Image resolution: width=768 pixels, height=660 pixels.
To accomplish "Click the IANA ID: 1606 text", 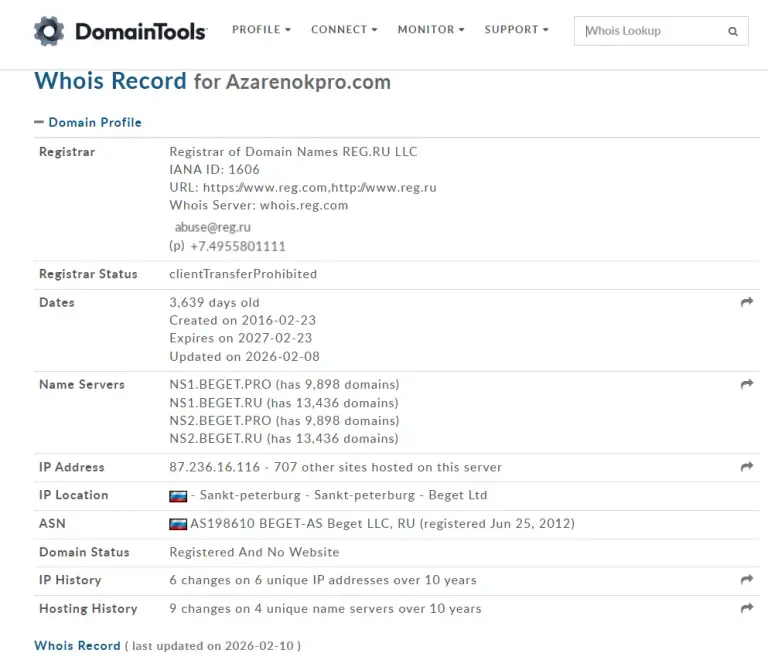I will point(214,169).
